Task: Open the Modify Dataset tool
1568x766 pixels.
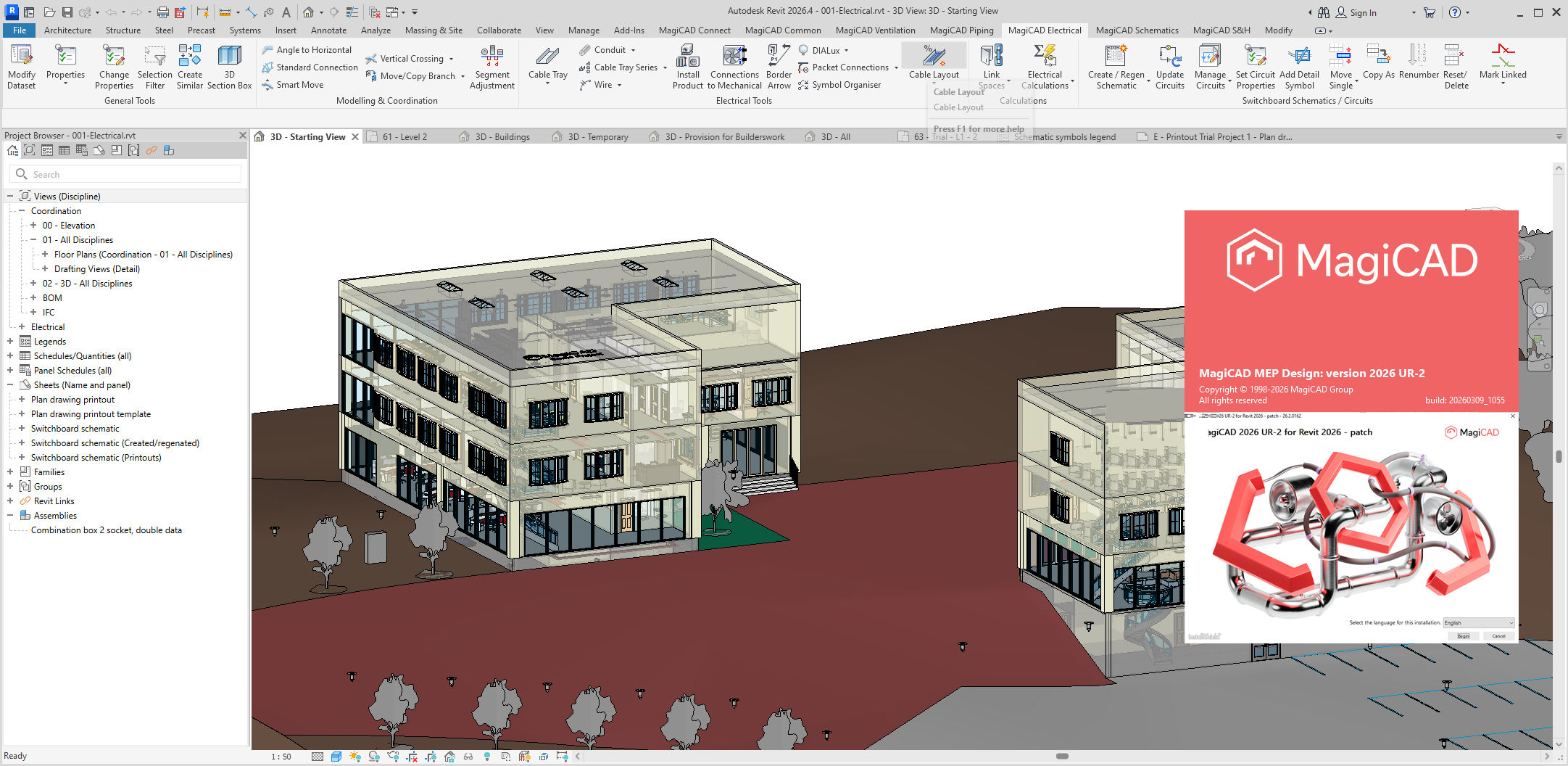Action: [x=21, y=66]
